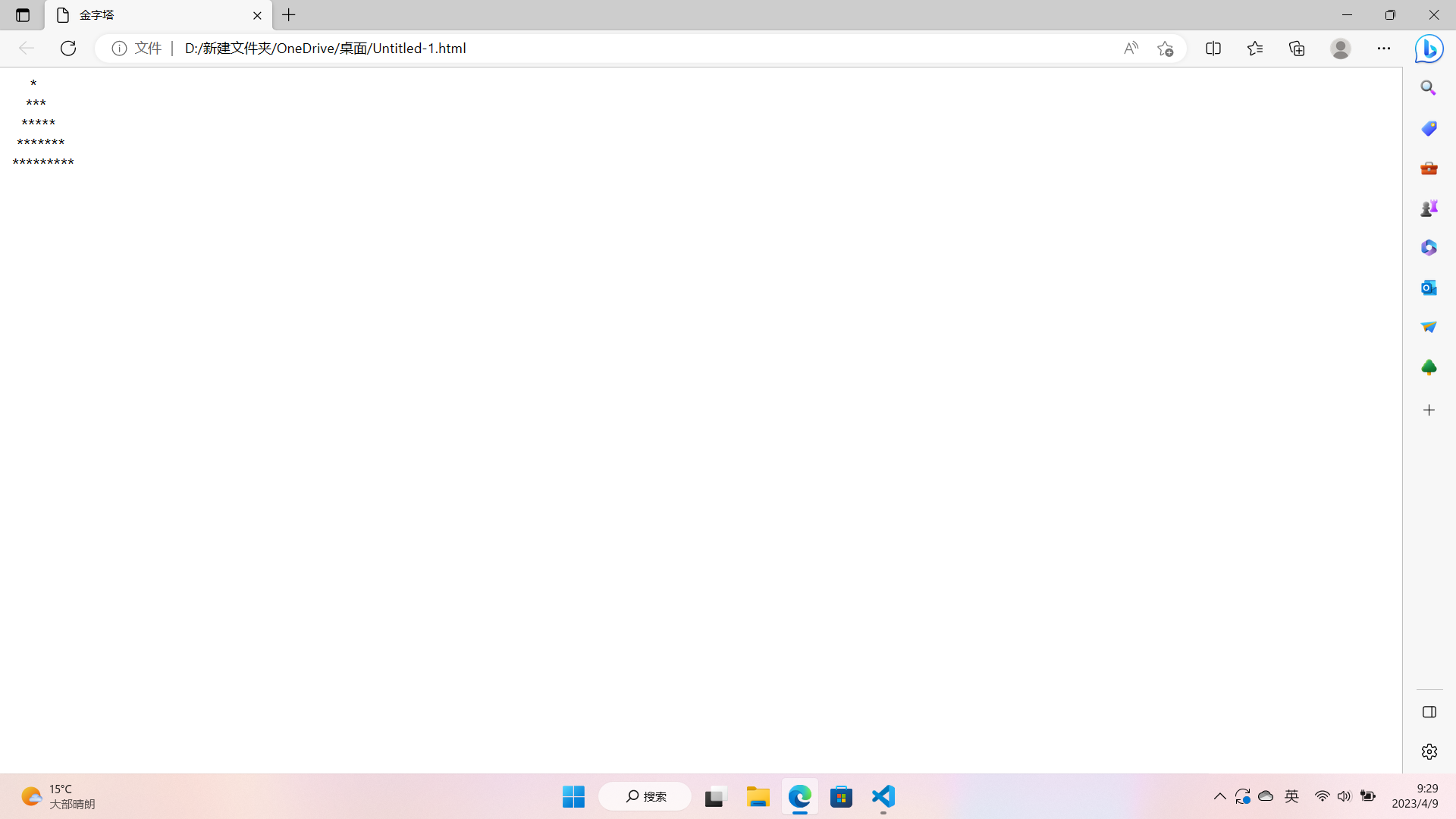Open the Games chess sidebar icon
Viewport: 1456px width, 819px height.
[1429, 208]
